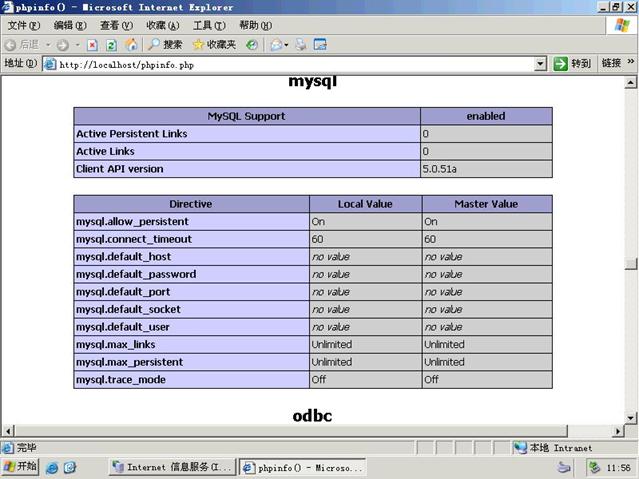Open the 工具(T) menu
This screenshot has width=639, height=479.
coord(209,26)
